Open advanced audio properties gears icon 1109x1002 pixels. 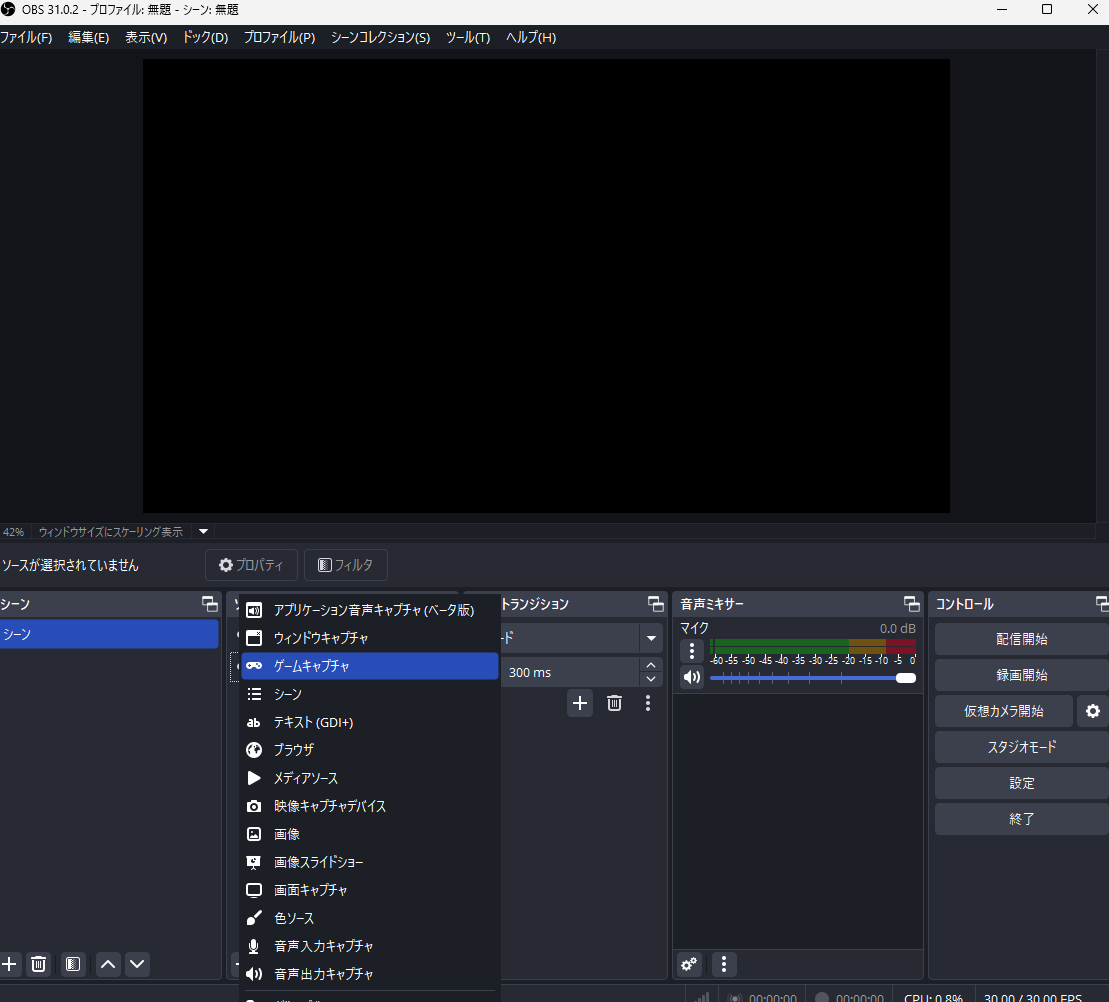point(689,964)
